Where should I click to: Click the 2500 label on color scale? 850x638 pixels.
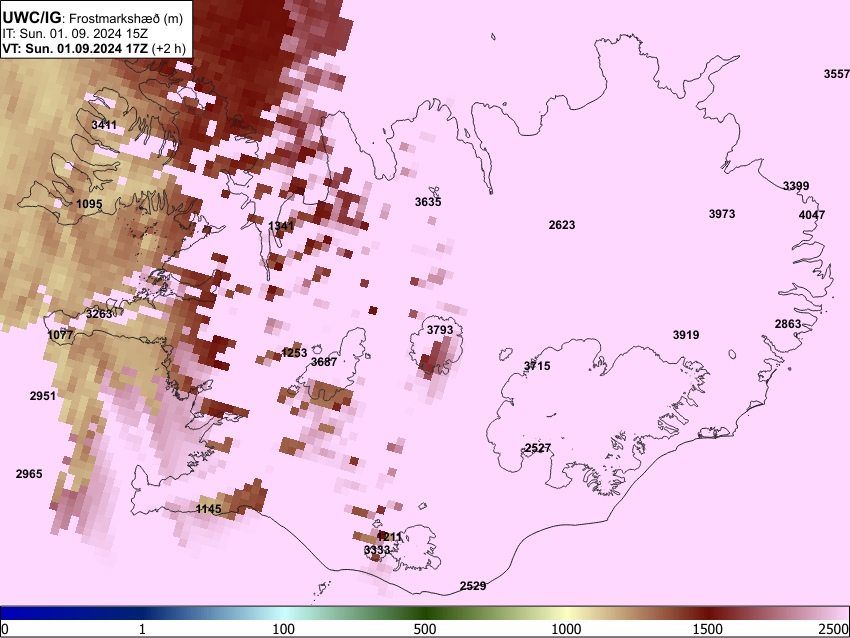[834, 629]
